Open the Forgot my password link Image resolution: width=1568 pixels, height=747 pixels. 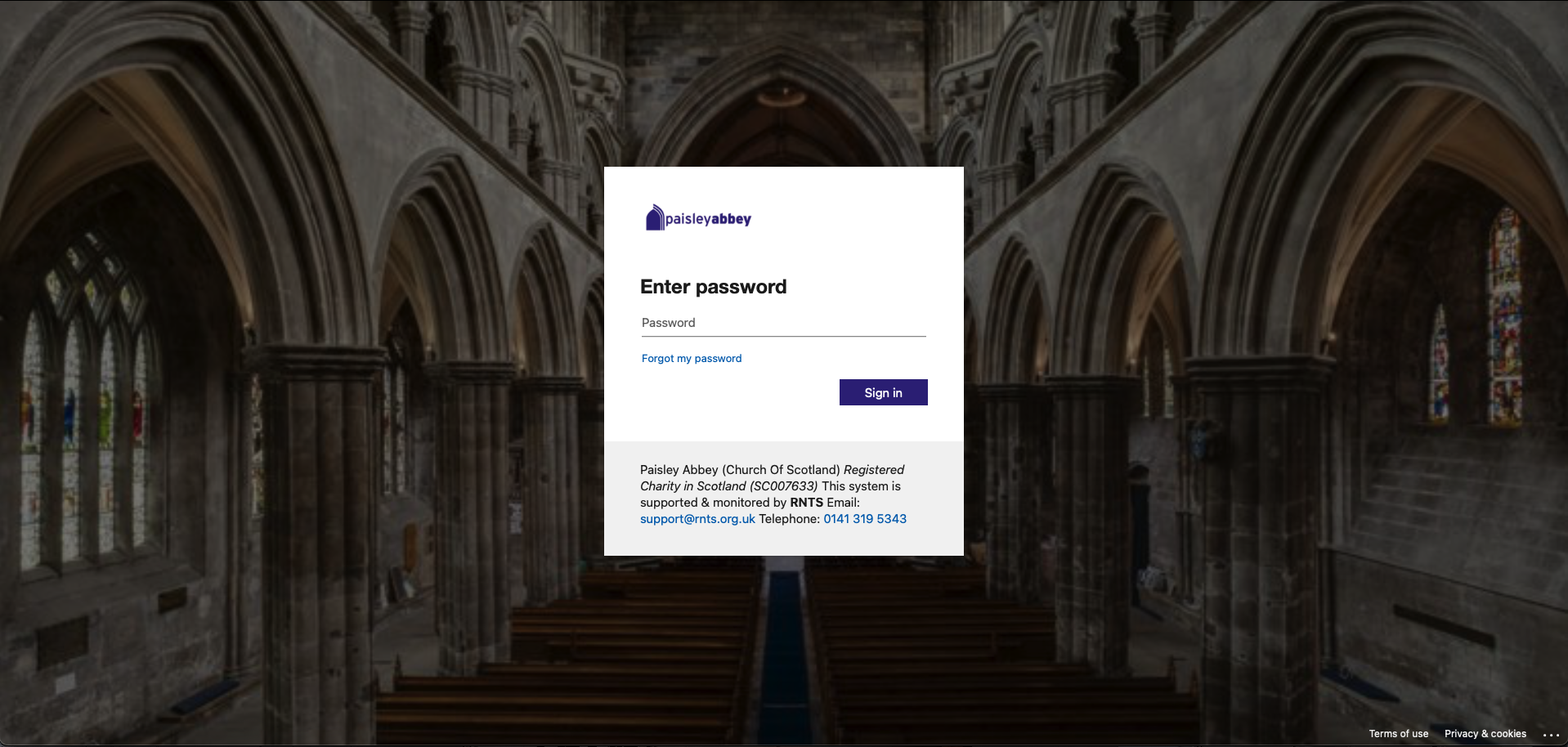pos(692,358)
